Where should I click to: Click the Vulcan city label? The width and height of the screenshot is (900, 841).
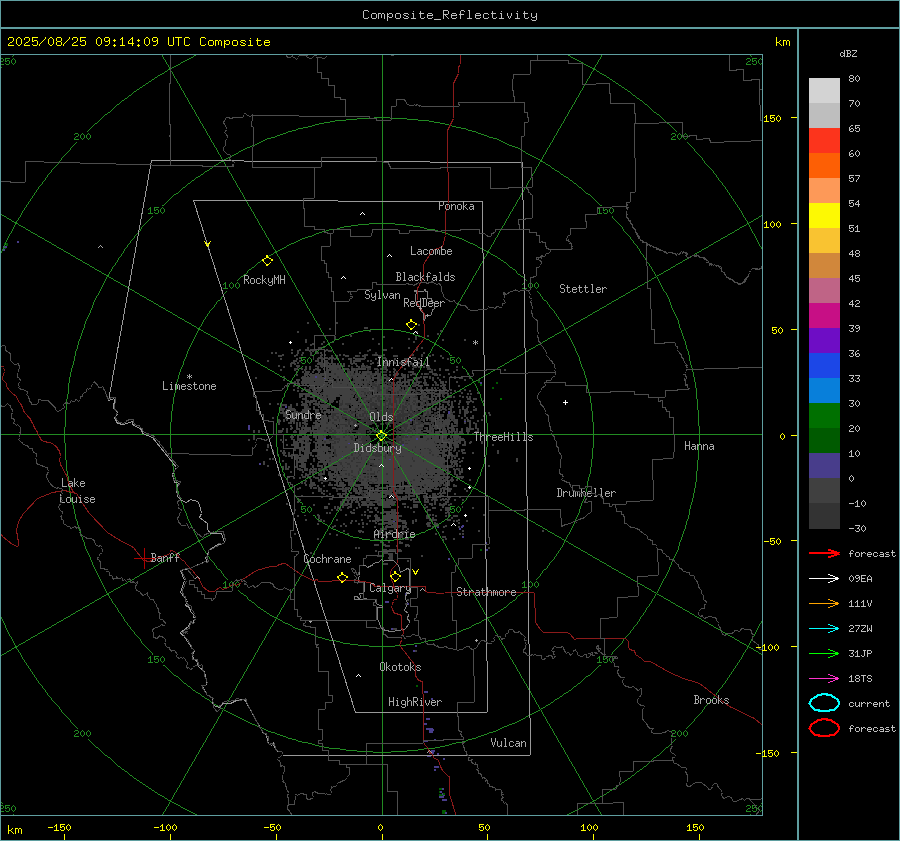click(x=509, y=742)
